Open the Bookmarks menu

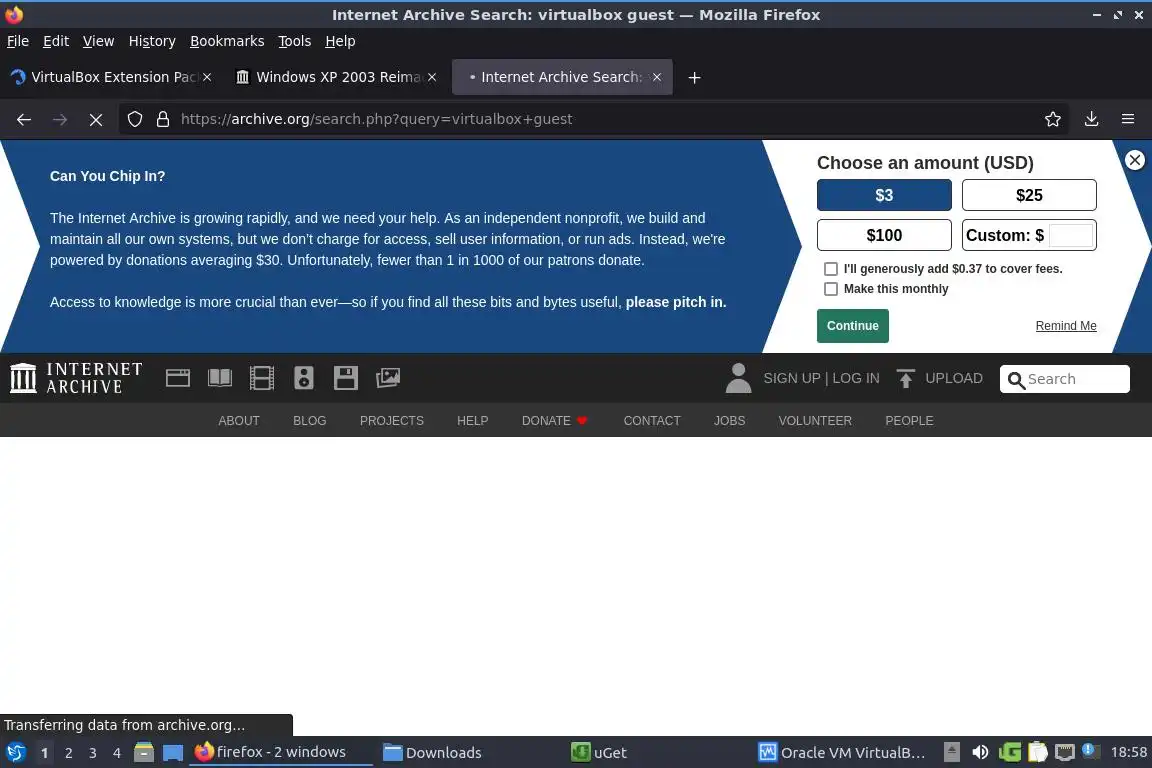coord(227,41)
